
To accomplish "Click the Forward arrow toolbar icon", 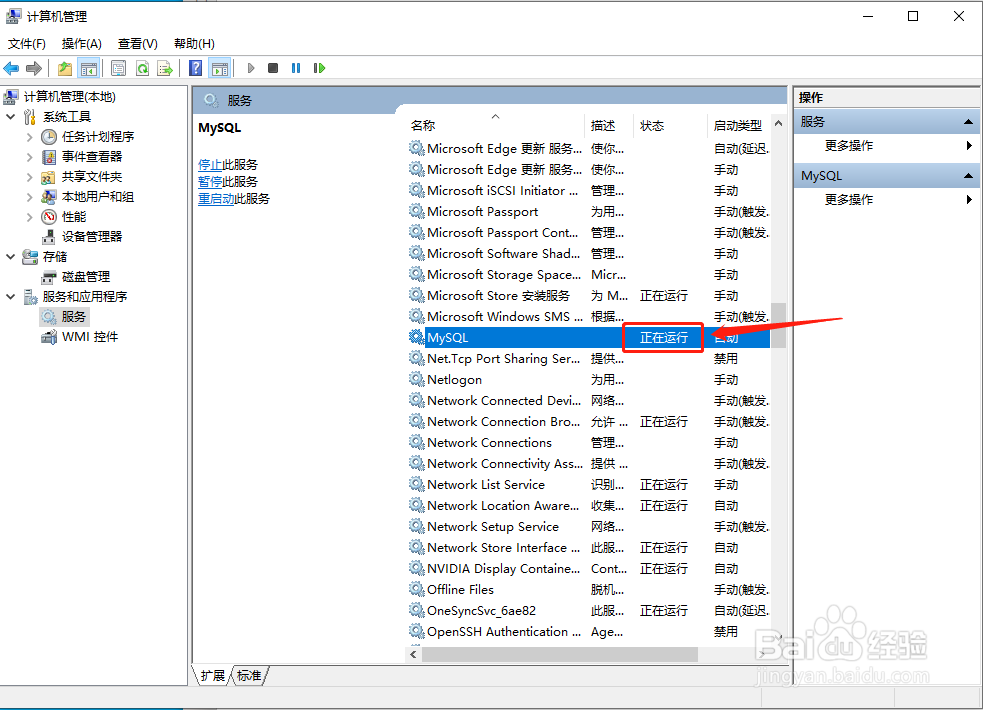I will tap(34, 68).
